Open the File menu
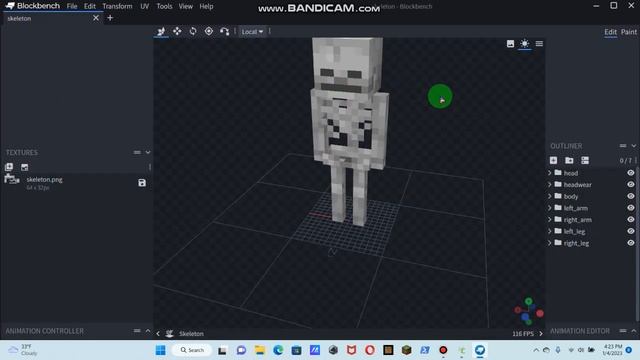640x360 pixels. tap(72, 6)
